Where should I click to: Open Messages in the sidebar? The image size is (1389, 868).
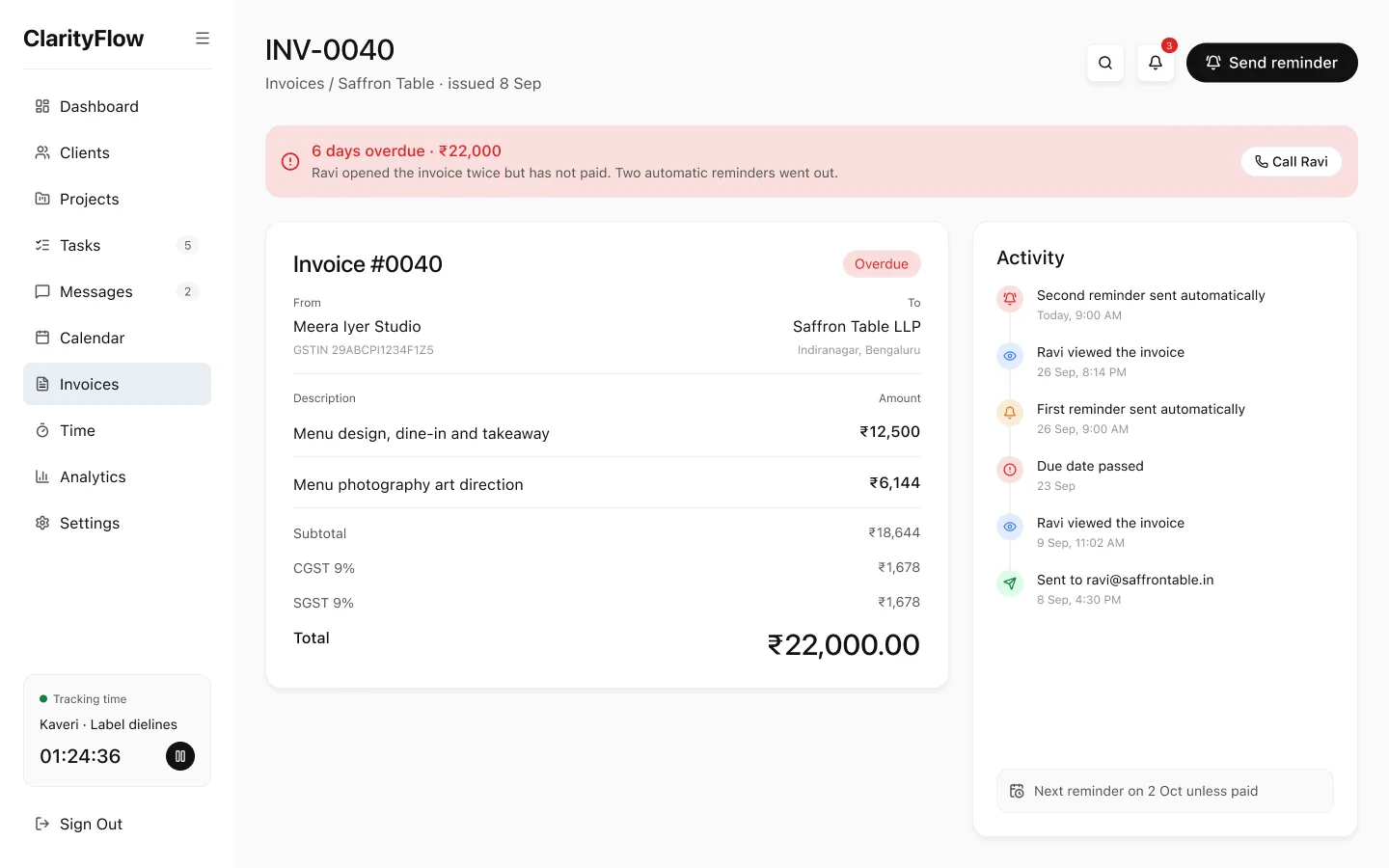pyautogui.click(x=117, y=291)
